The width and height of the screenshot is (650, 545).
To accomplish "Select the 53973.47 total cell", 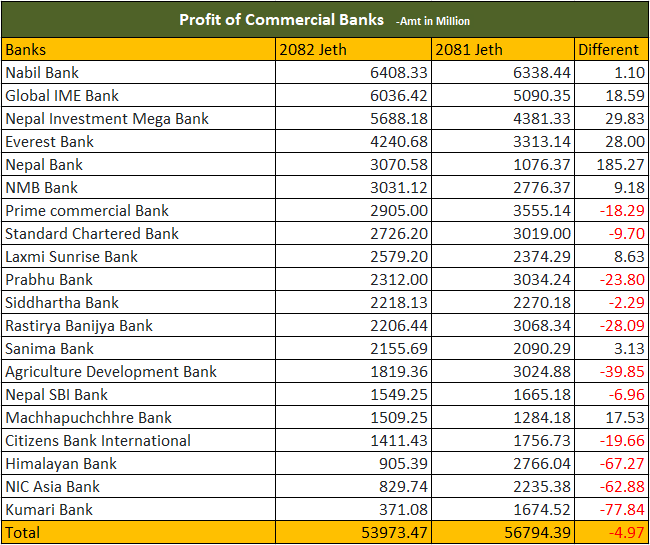I will (x=354, y=532).
